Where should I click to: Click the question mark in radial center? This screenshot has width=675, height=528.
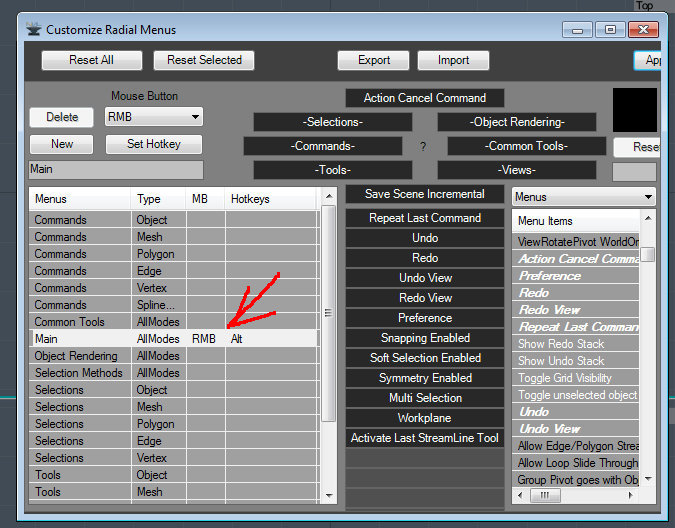tap(423, 147)
